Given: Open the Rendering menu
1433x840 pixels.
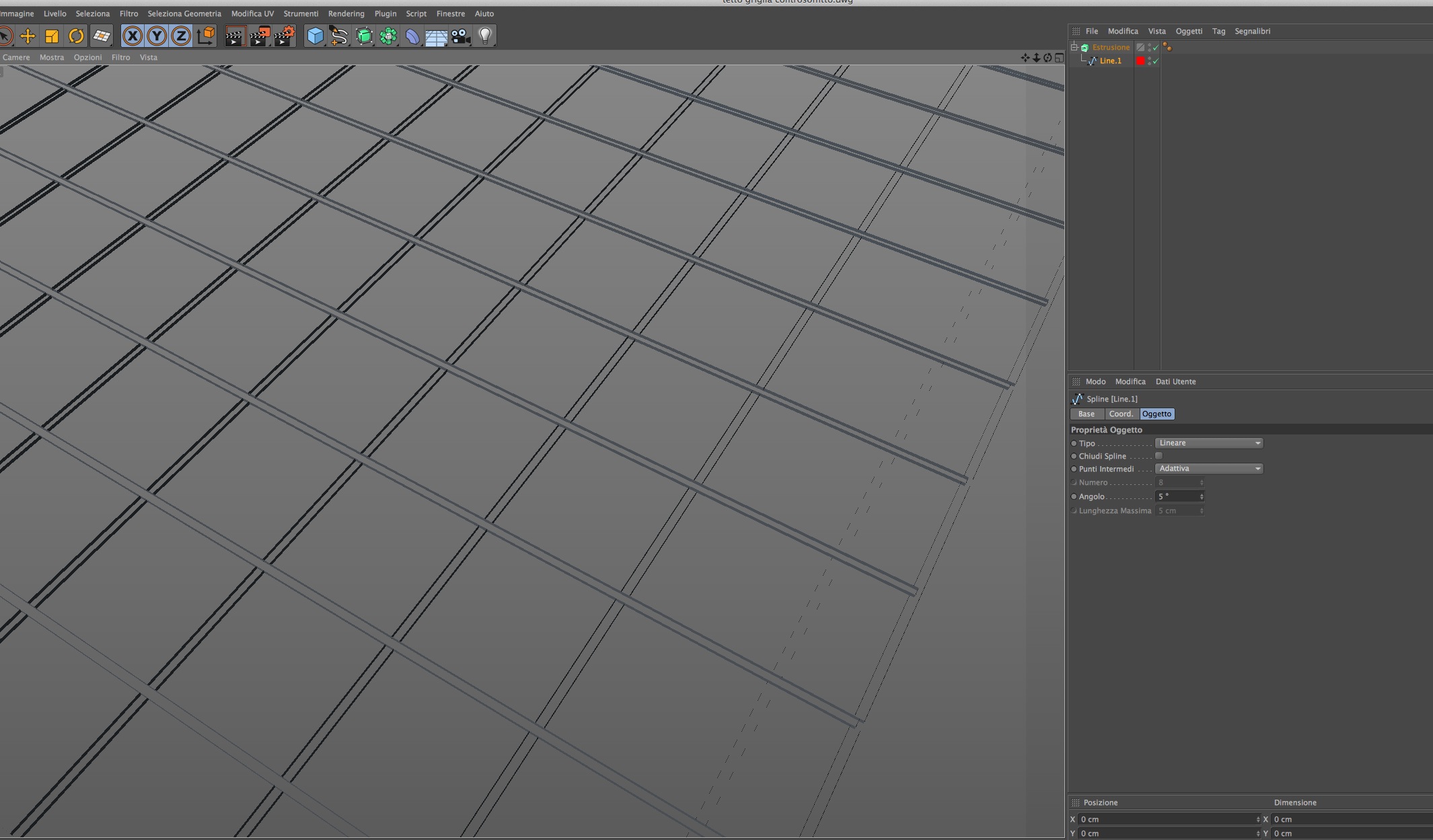Looking at the screenshot, I should [x=346, y=13].
